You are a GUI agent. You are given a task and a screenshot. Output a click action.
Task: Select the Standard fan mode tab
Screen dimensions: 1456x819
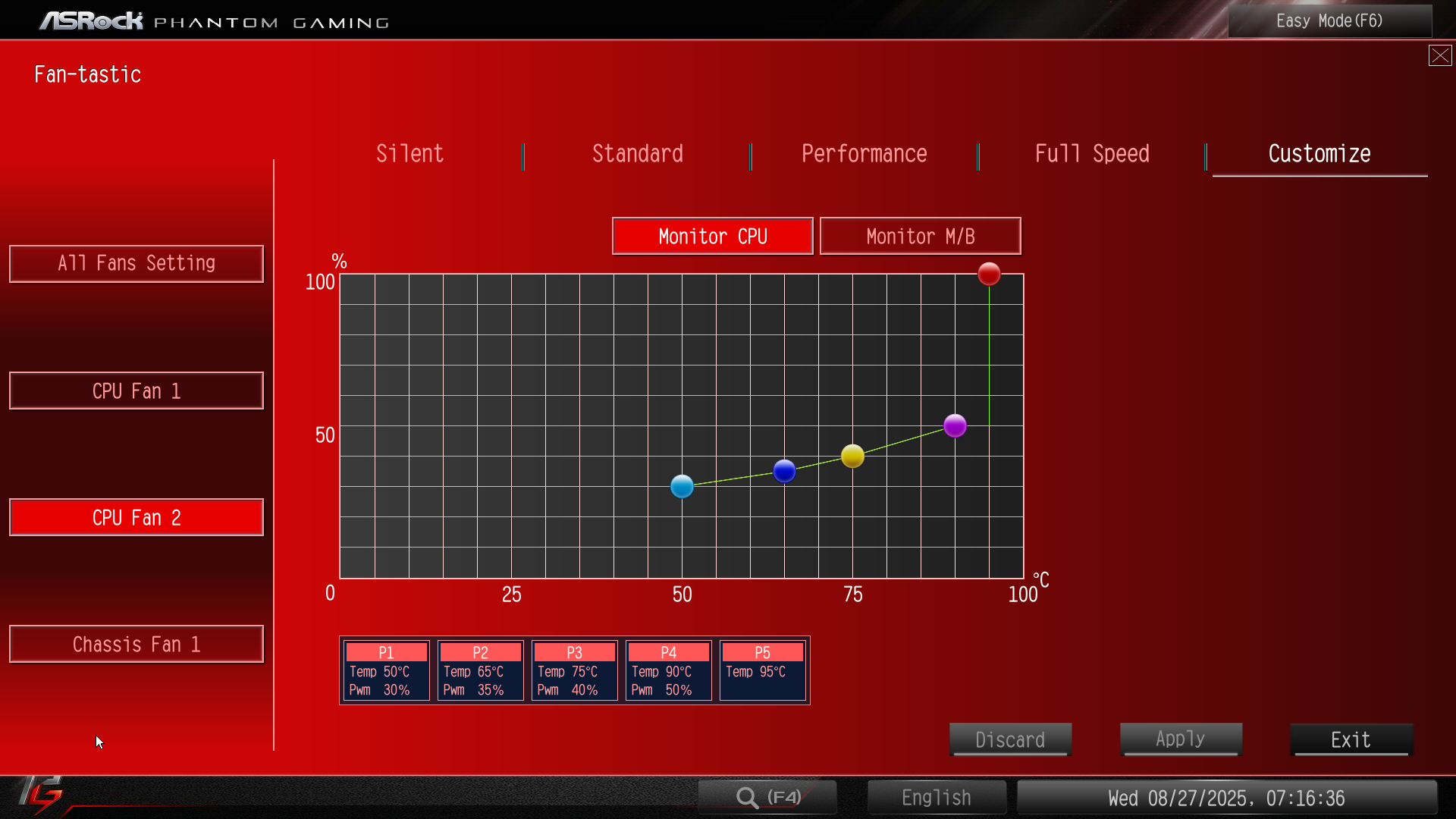click(637, 154)
